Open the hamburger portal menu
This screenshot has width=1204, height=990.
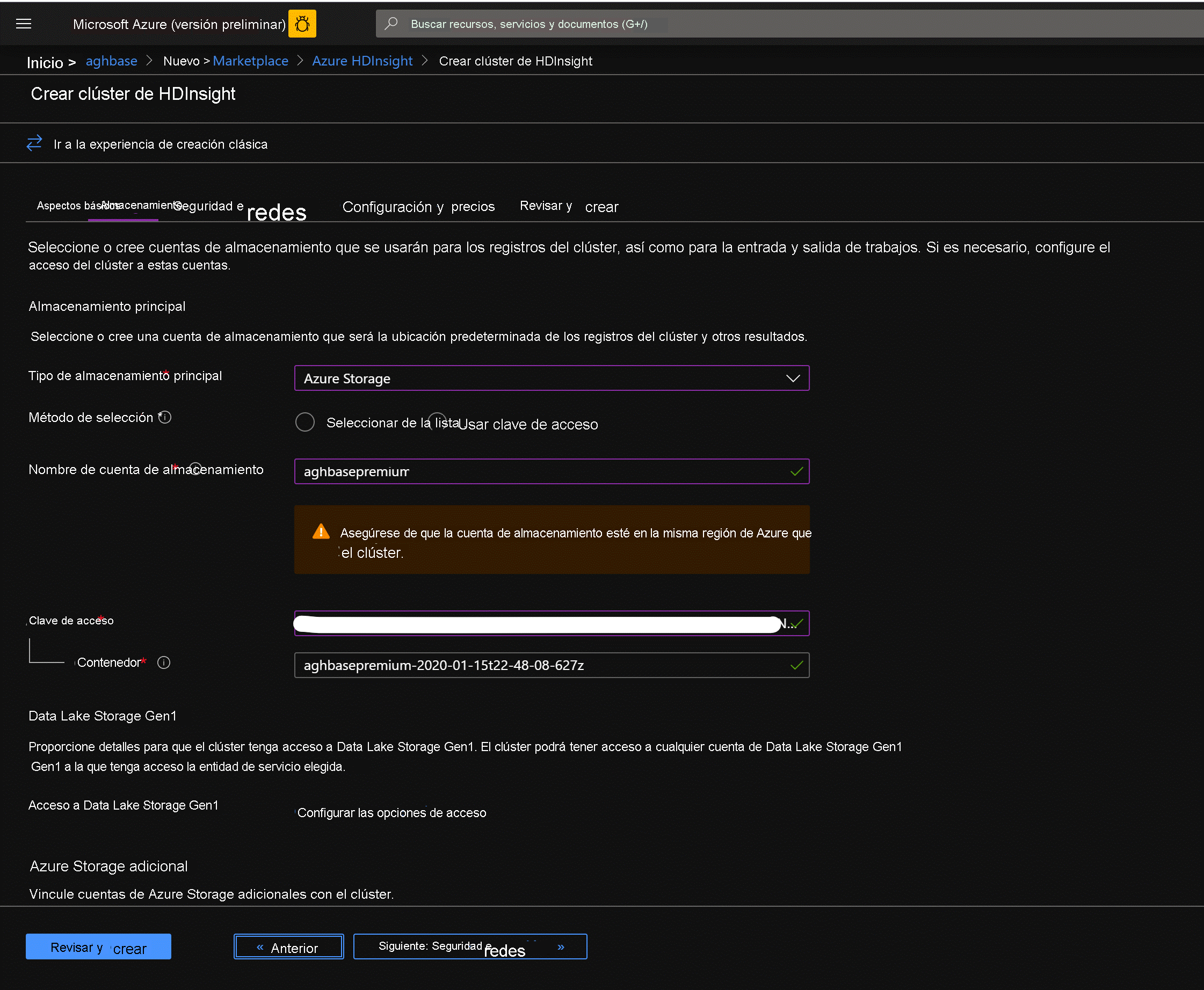point(24,24)
